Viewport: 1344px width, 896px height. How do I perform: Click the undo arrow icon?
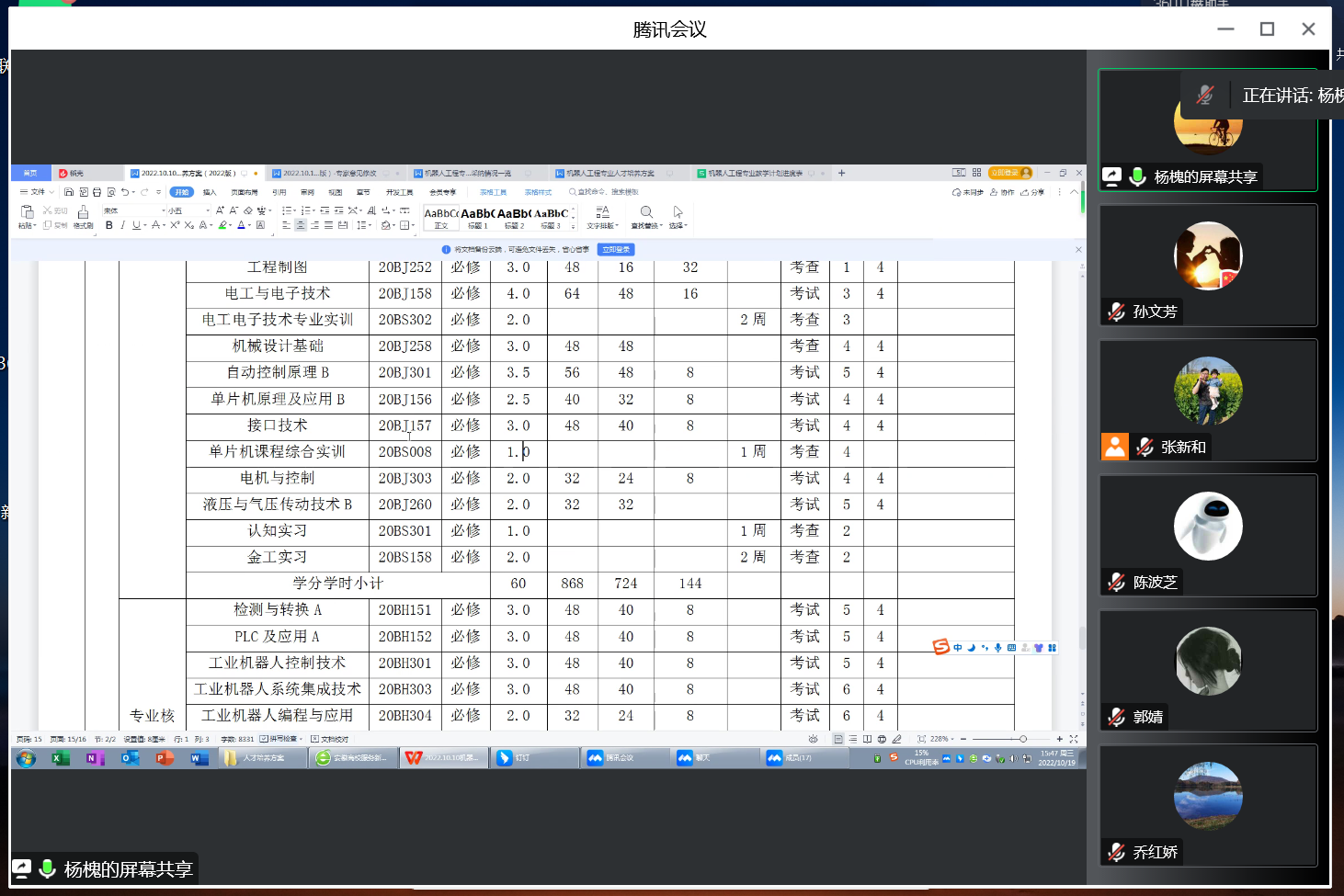125,192
